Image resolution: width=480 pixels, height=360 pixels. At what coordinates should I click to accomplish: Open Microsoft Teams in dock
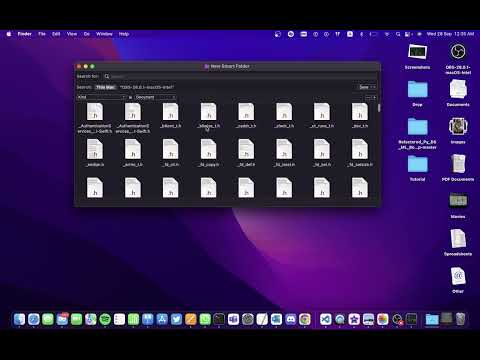click(x=233, y=319)
